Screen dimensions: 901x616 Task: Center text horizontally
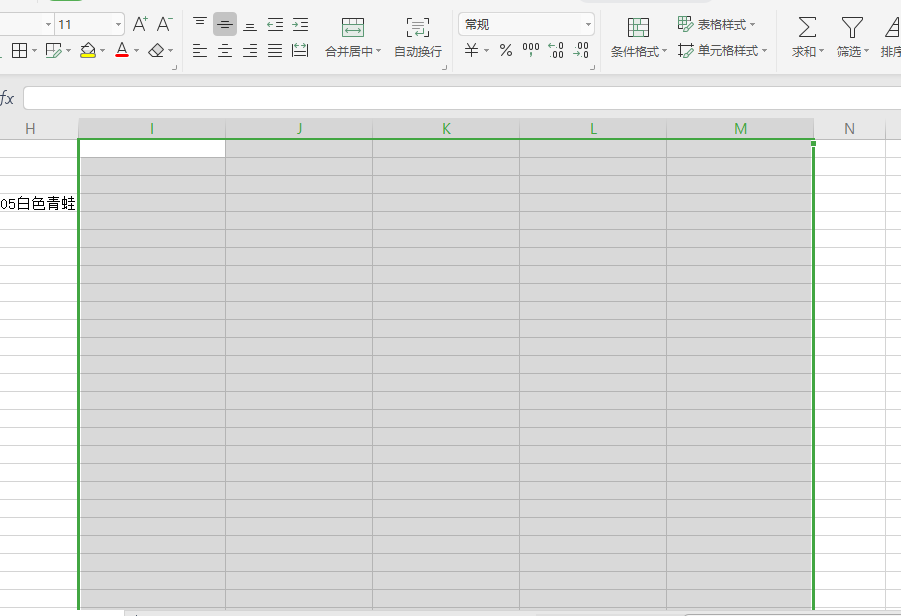click(x=225, y=51)
